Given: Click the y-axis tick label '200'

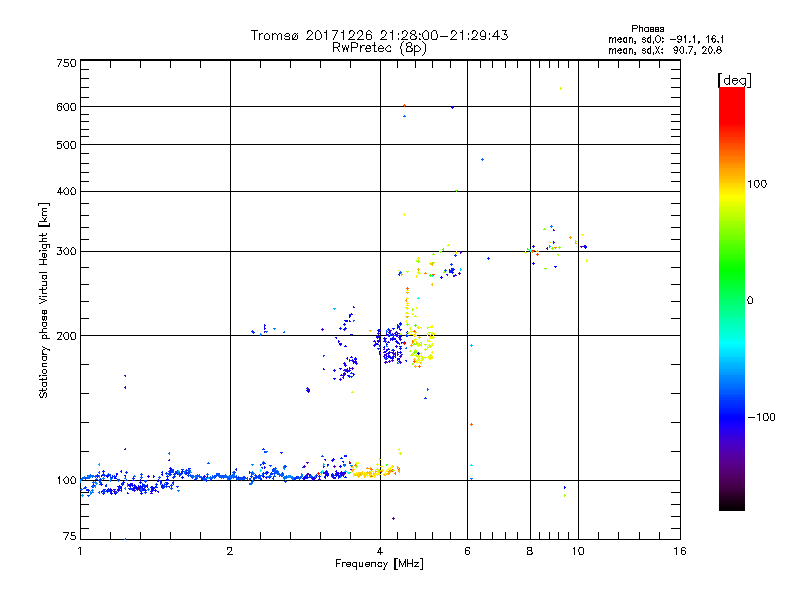Looking at the screenshot, I should 66,336.
